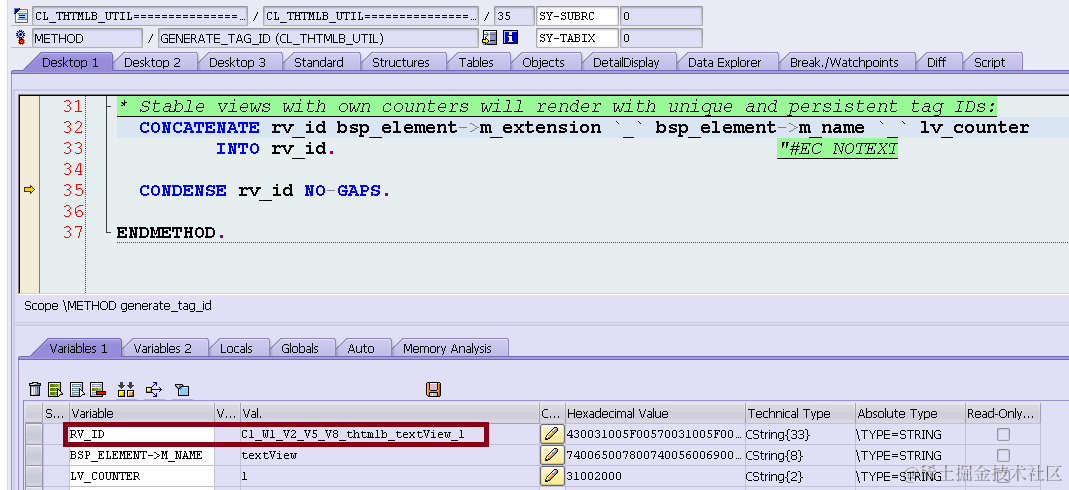
Task: Click the Technical Type column header
Action: coord(800,413)
